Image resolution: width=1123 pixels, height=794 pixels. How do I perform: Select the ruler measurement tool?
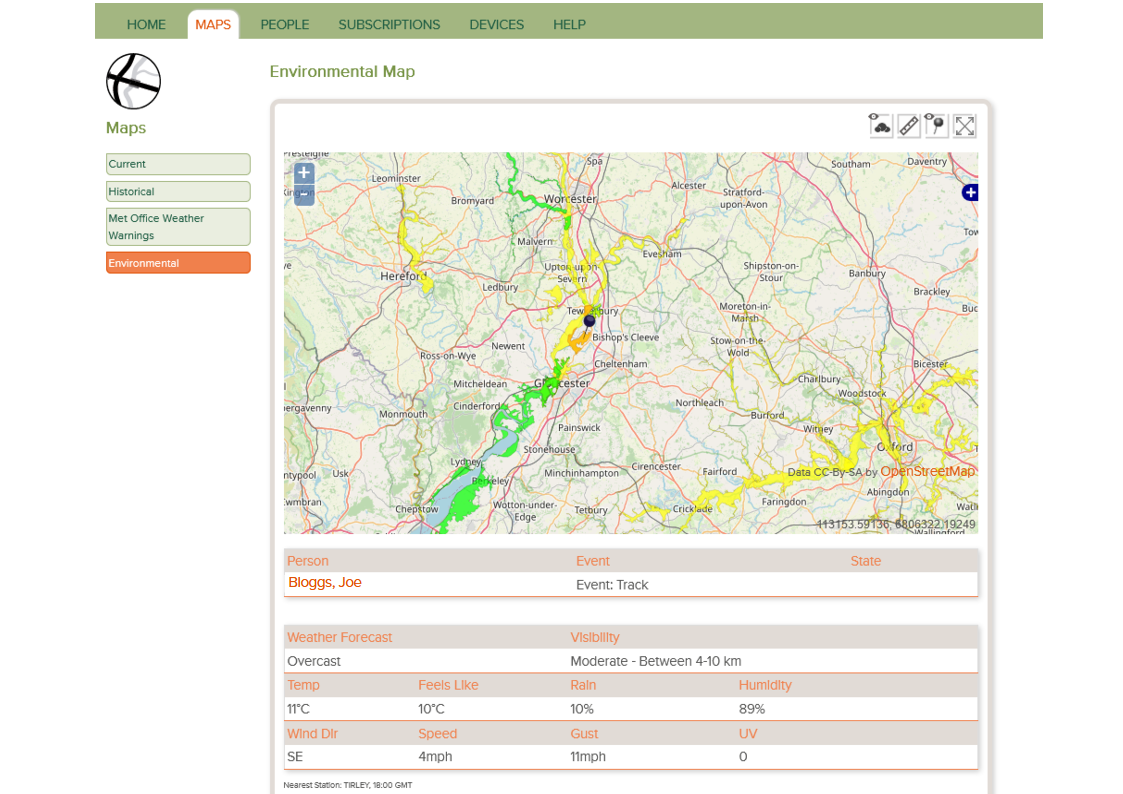pos(909,126)
